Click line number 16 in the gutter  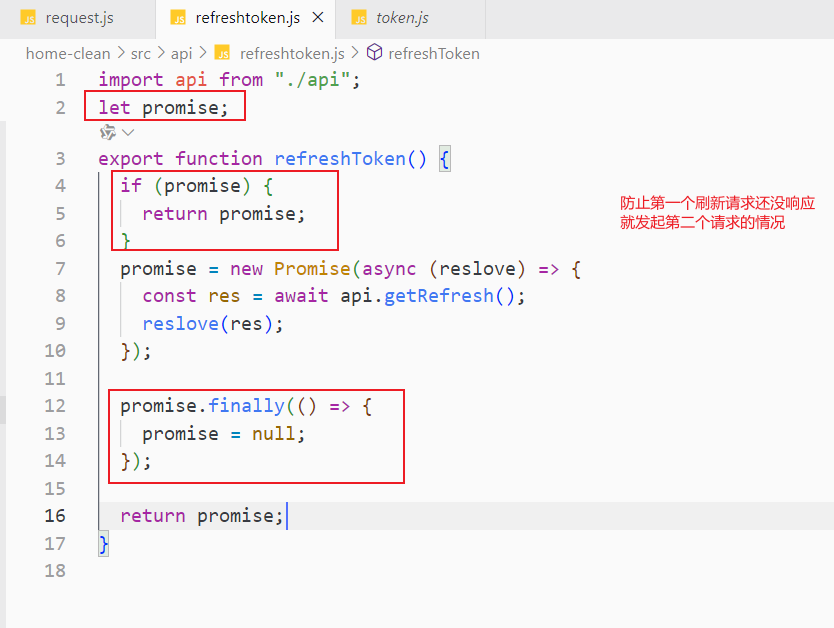click(x=55, y=516)
